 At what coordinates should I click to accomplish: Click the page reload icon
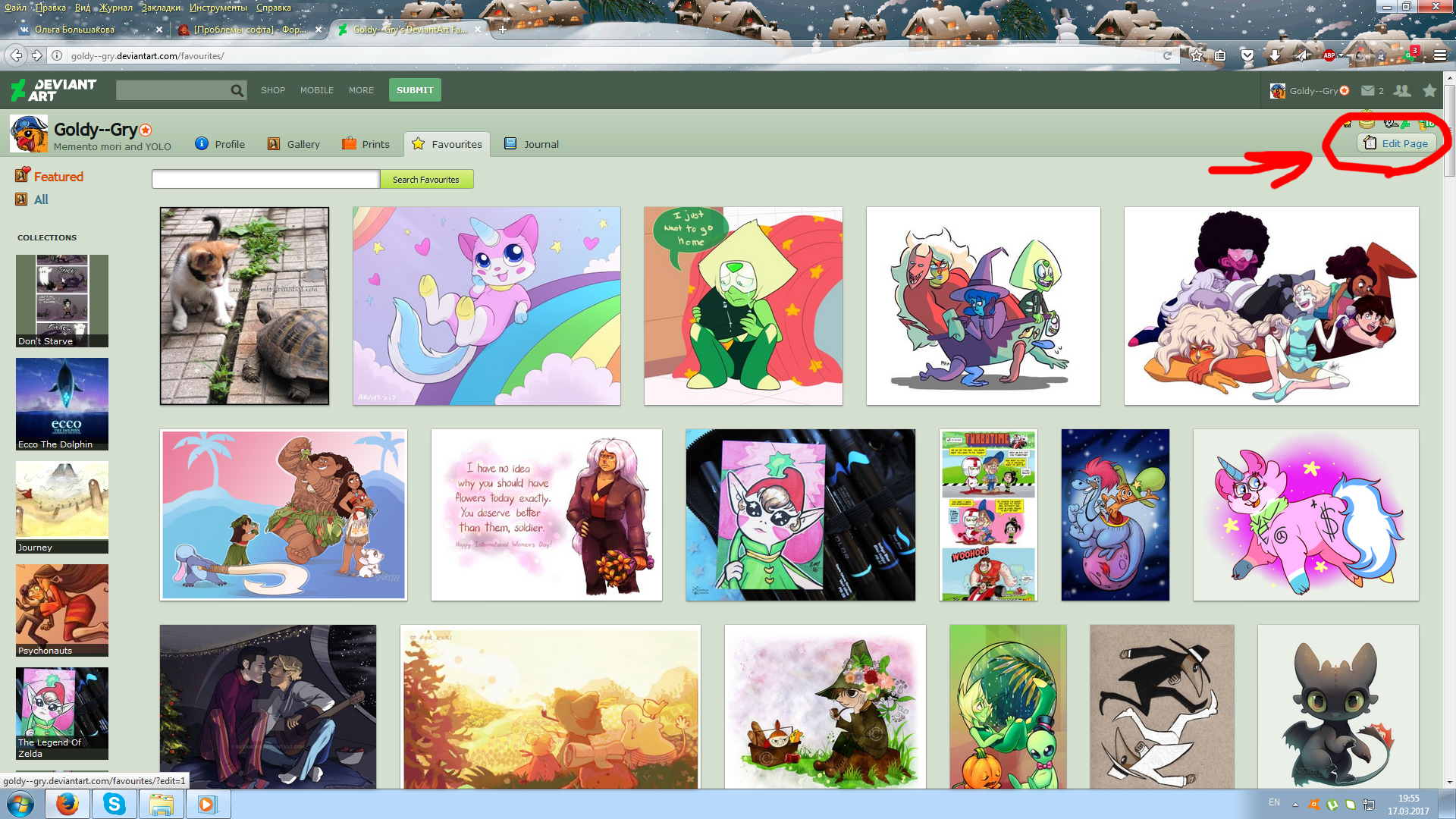(x=1167, y=55)
